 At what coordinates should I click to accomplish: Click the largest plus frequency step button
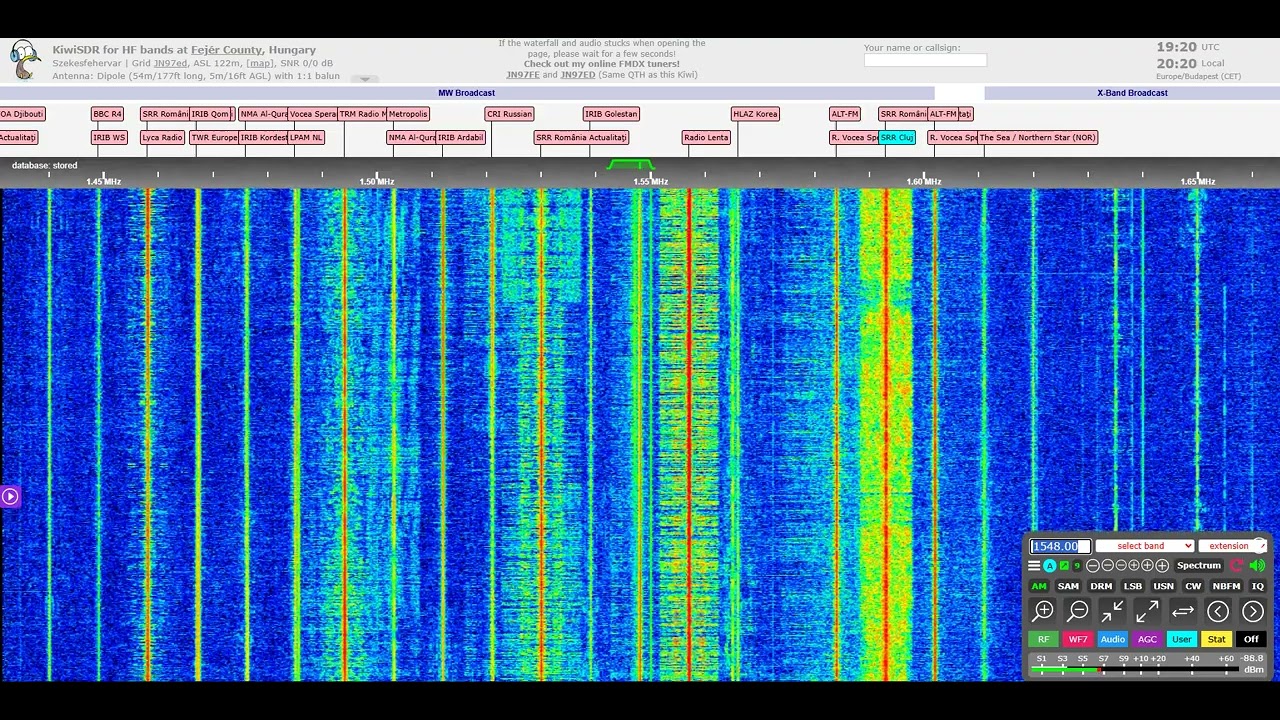pos(1162,566)
